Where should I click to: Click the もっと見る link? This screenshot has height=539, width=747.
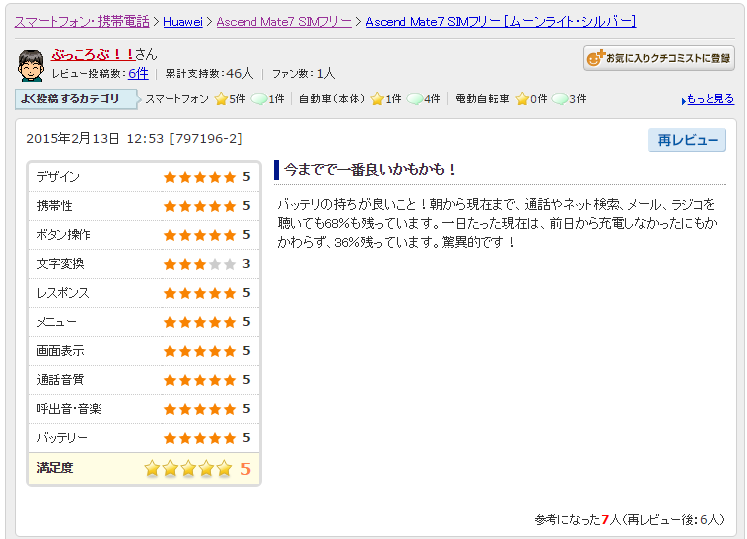[710, 99]
